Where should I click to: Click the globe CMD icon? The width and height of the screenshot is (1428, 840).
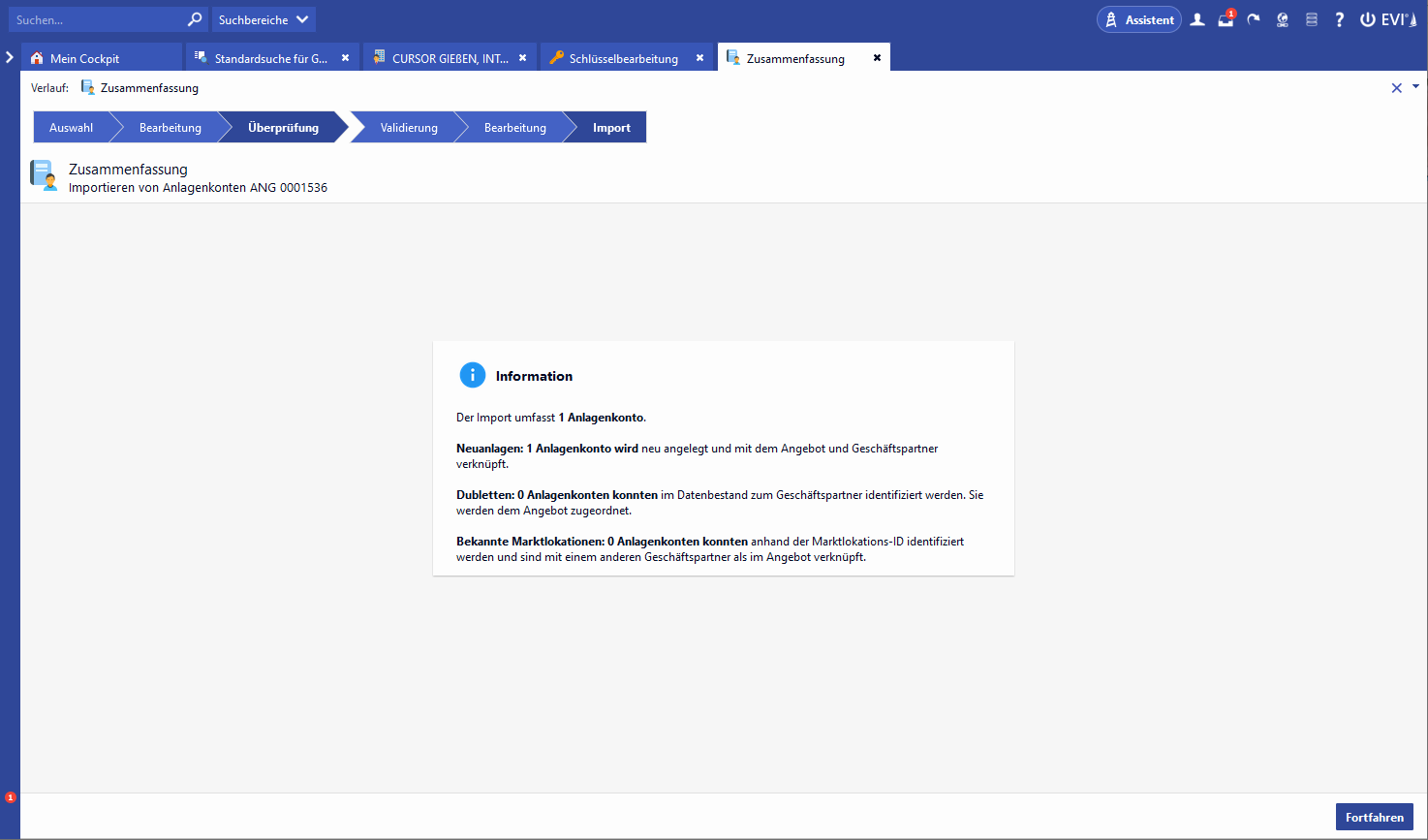pyautogui.click(x=1283, y=19)
